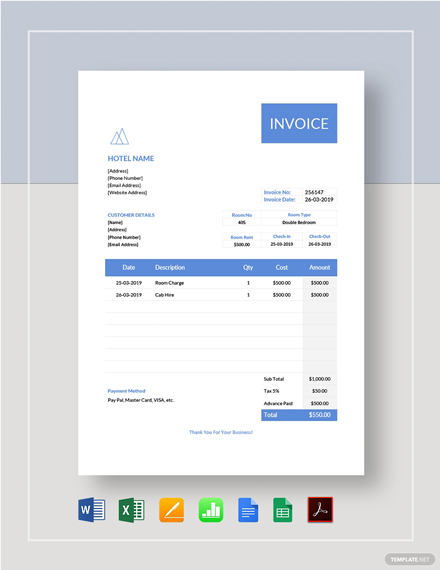Image resolution: width=440 pixels, height=570 pixels.
Task: Click the triangular hotel logo icon
Action: click(120, 137)
